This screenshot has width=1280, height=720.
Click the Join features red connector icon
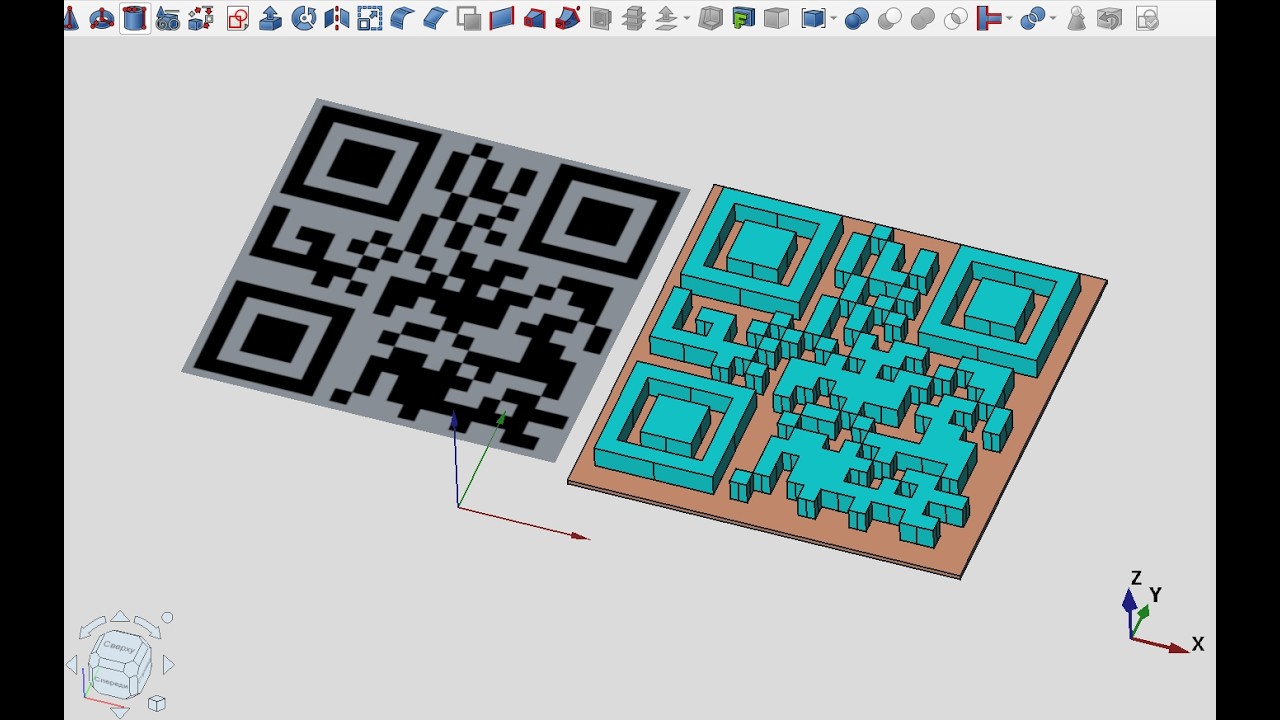(989, 18)
